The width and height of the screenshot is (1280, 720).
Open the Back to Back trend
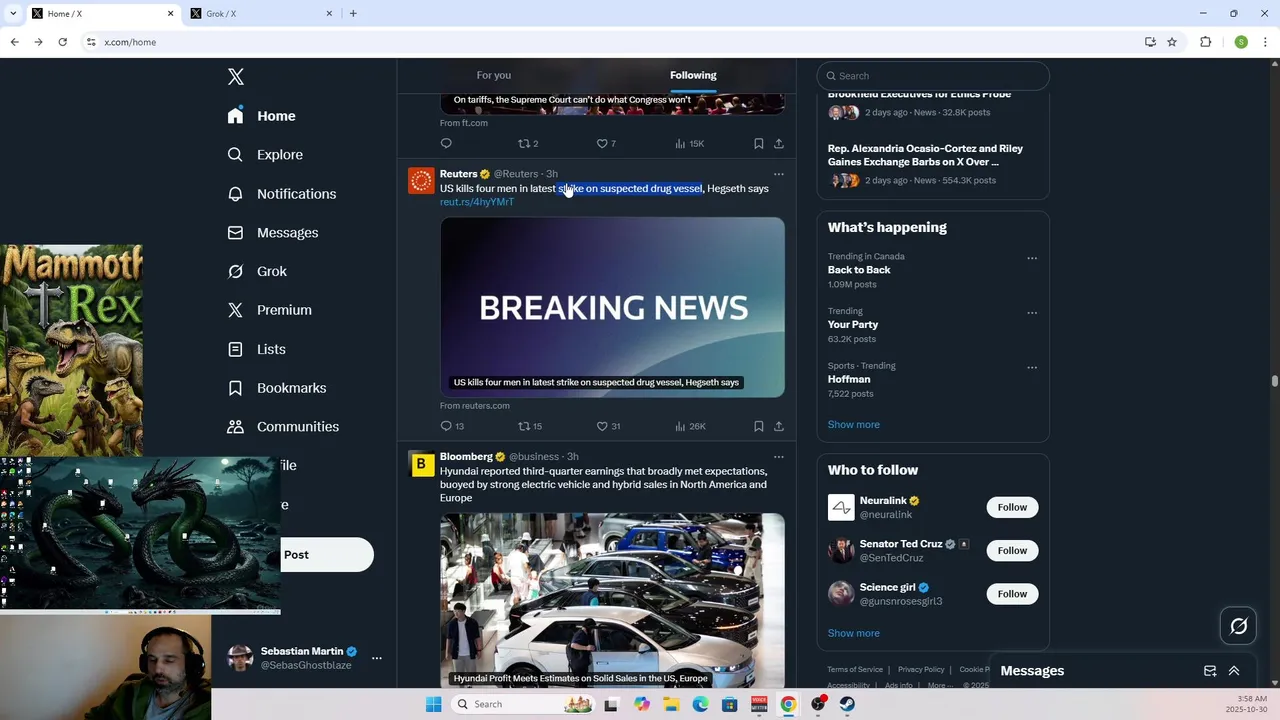(x=859, y=270)
